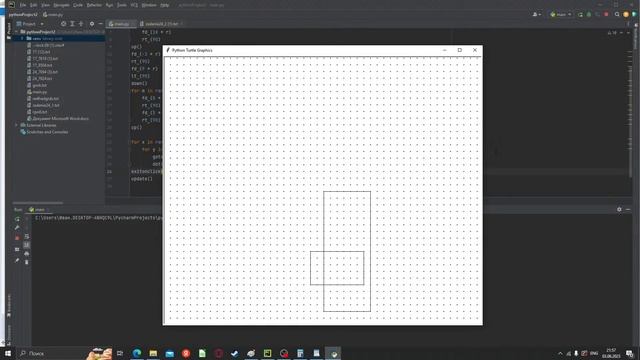Click the Run button in top toolbar
640x360 pixels.
580,14
